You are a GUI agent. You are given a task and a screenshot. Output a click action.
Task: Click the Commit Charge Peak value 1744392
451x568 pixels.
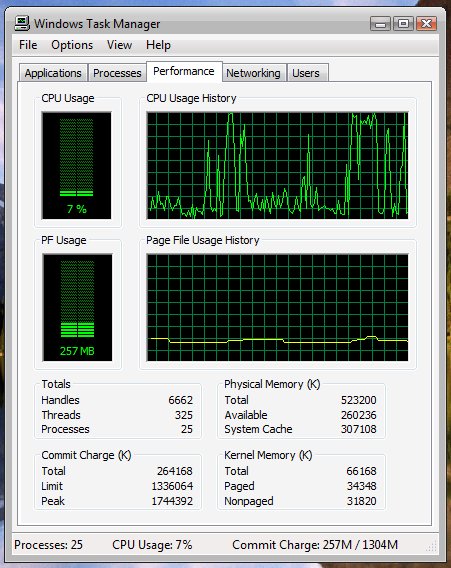(x=172, y=501)
